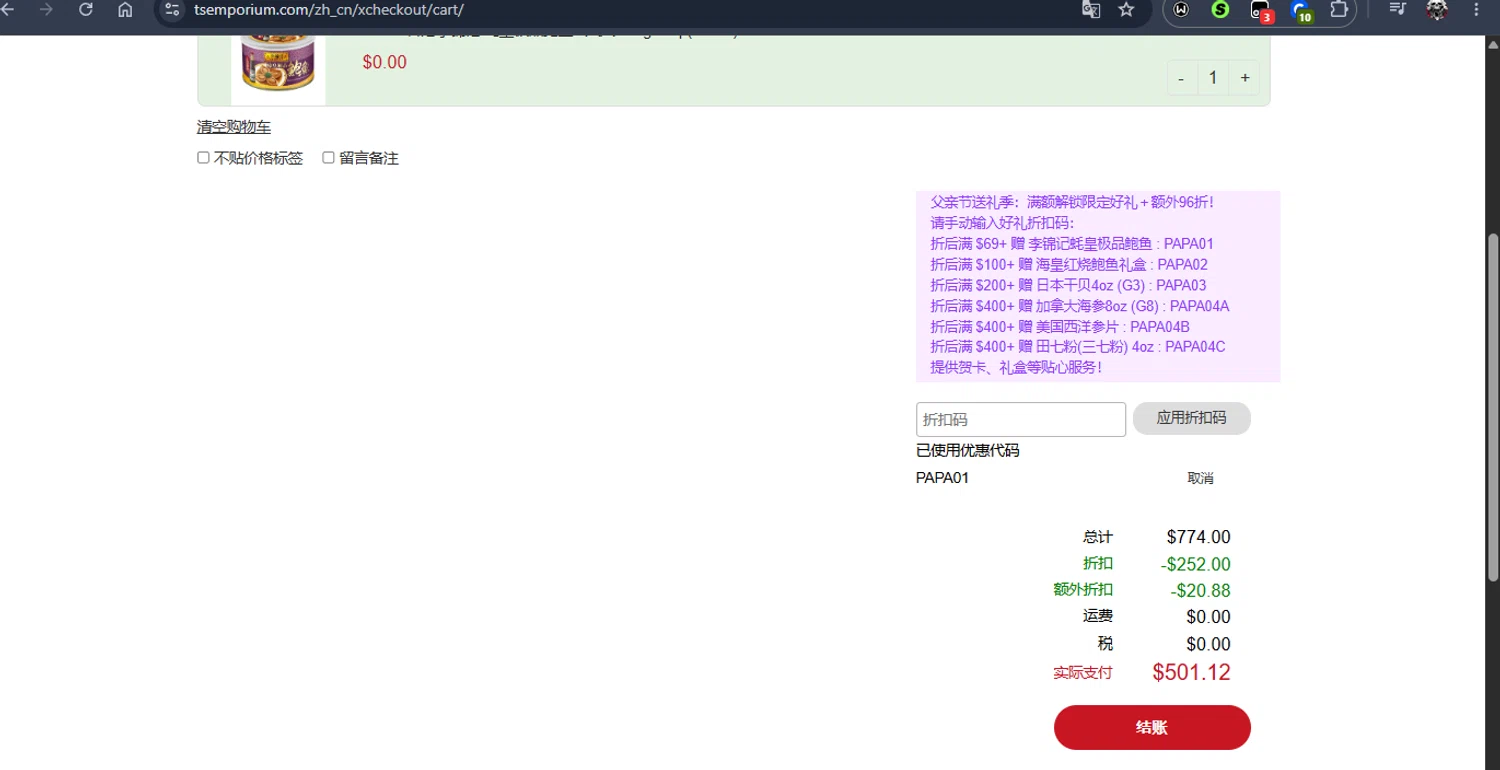Bookmark this page with the star
This screenshot has width=1500, height=770.
coord(1127,9)
